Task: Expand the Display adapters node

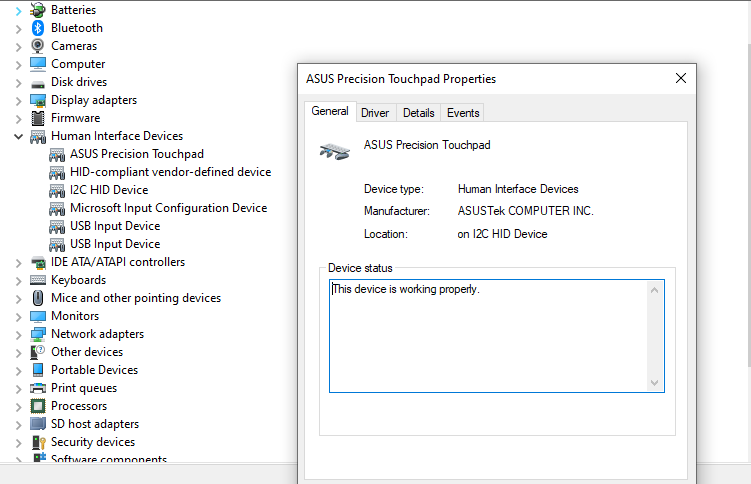Action: [18, 101]
